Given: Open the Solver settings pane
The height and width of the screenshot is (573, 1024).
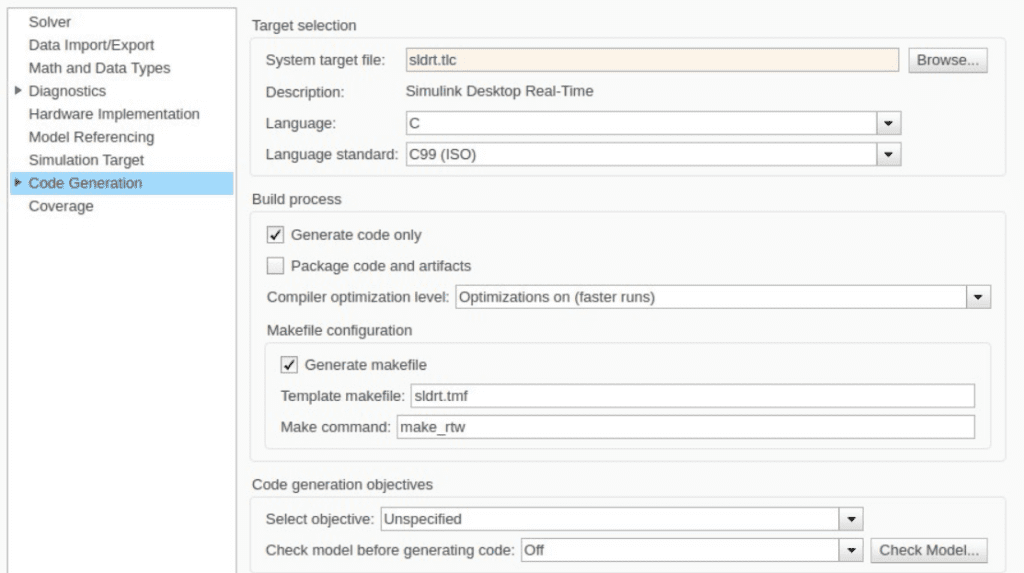Looking at the screenshot, I should (50, 22).
